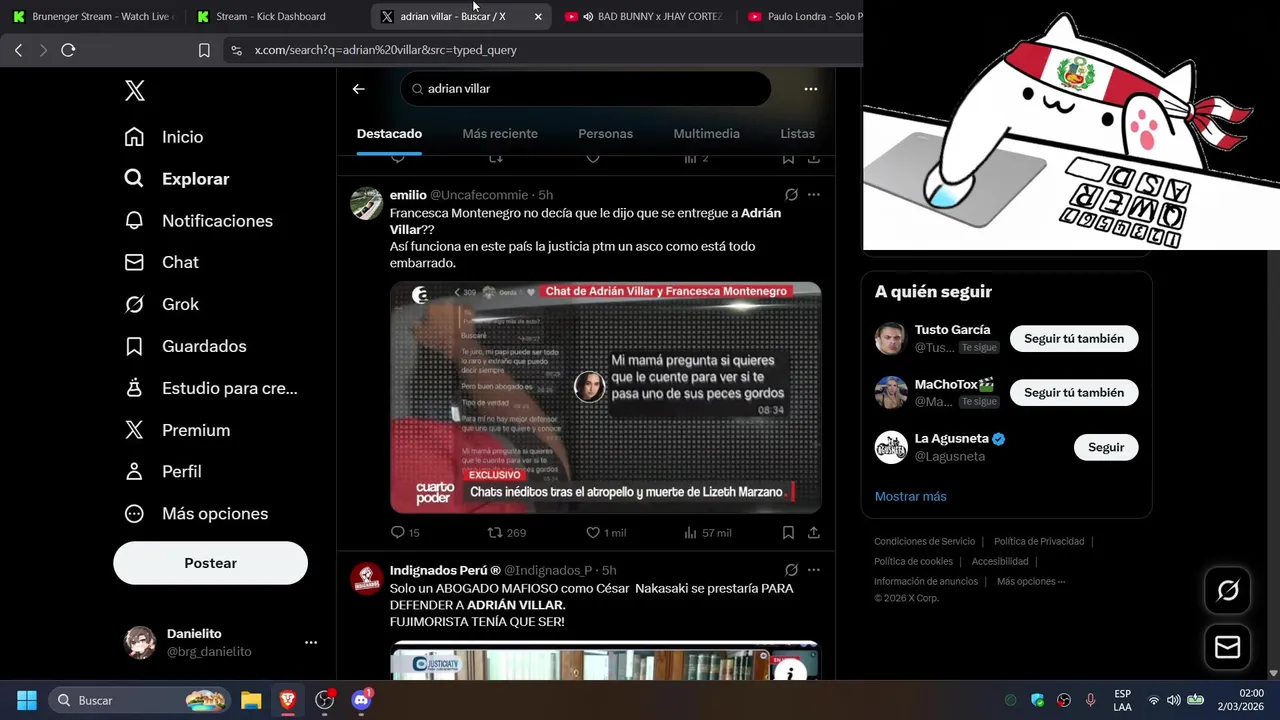Click Grok icon on Indignados Perú post
1280x720 pixels.
coord(791,570)
